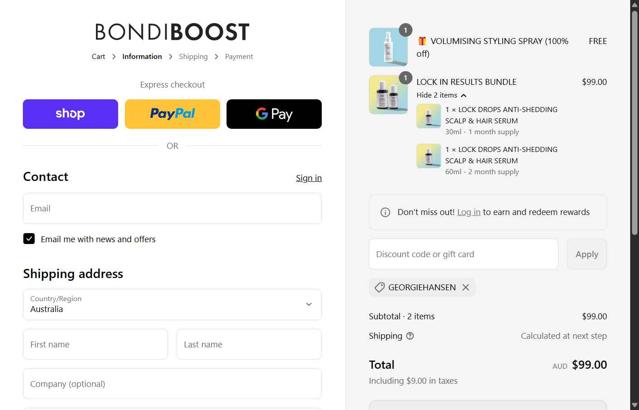Click the tag icon on GEORGIEHANSEN code

click(x=379, y=287)
